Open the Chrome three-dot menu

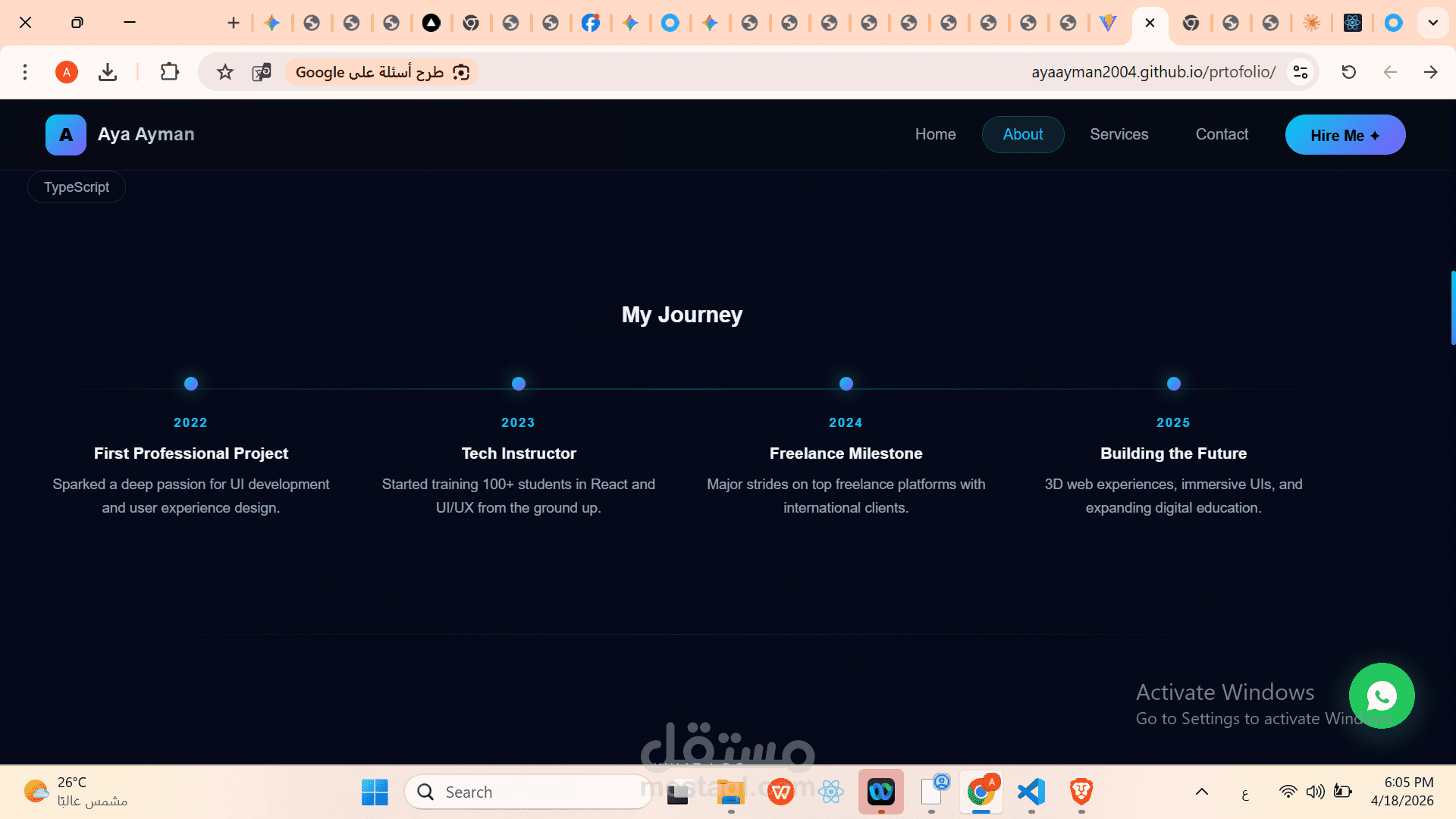25,72
